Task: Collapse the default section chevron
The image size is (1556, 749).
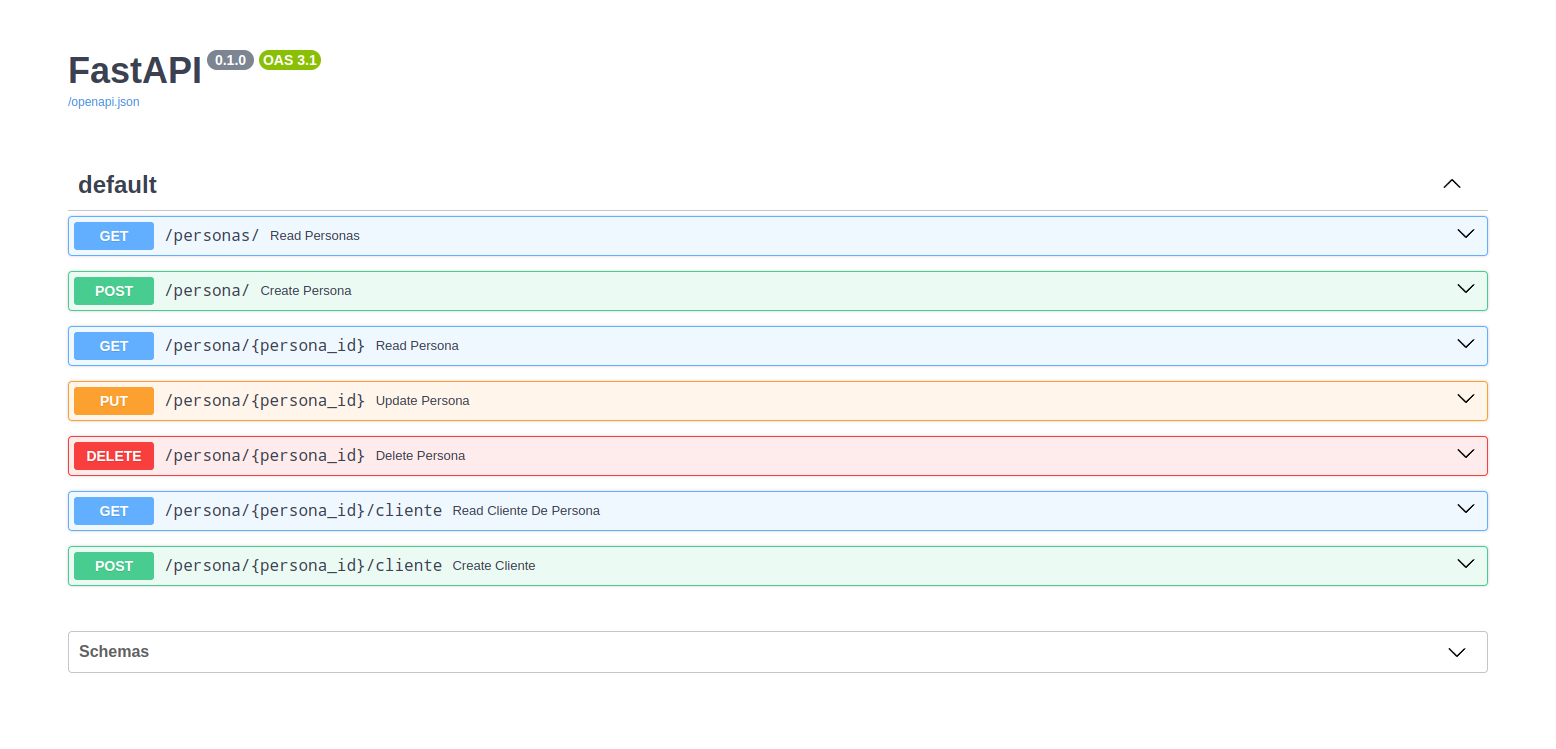Action: (x=1452, y=184)
